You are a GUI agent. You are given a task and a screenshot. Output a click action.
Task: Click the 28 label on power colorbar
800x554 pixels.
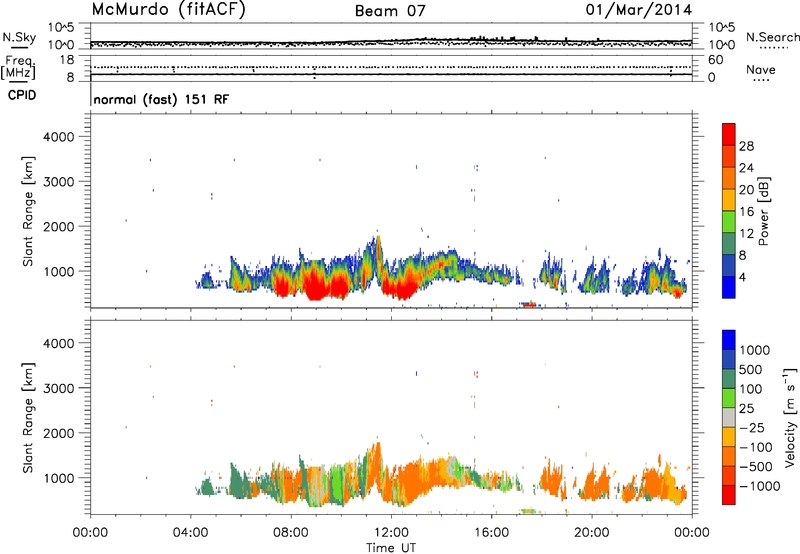tap(746, 146)
